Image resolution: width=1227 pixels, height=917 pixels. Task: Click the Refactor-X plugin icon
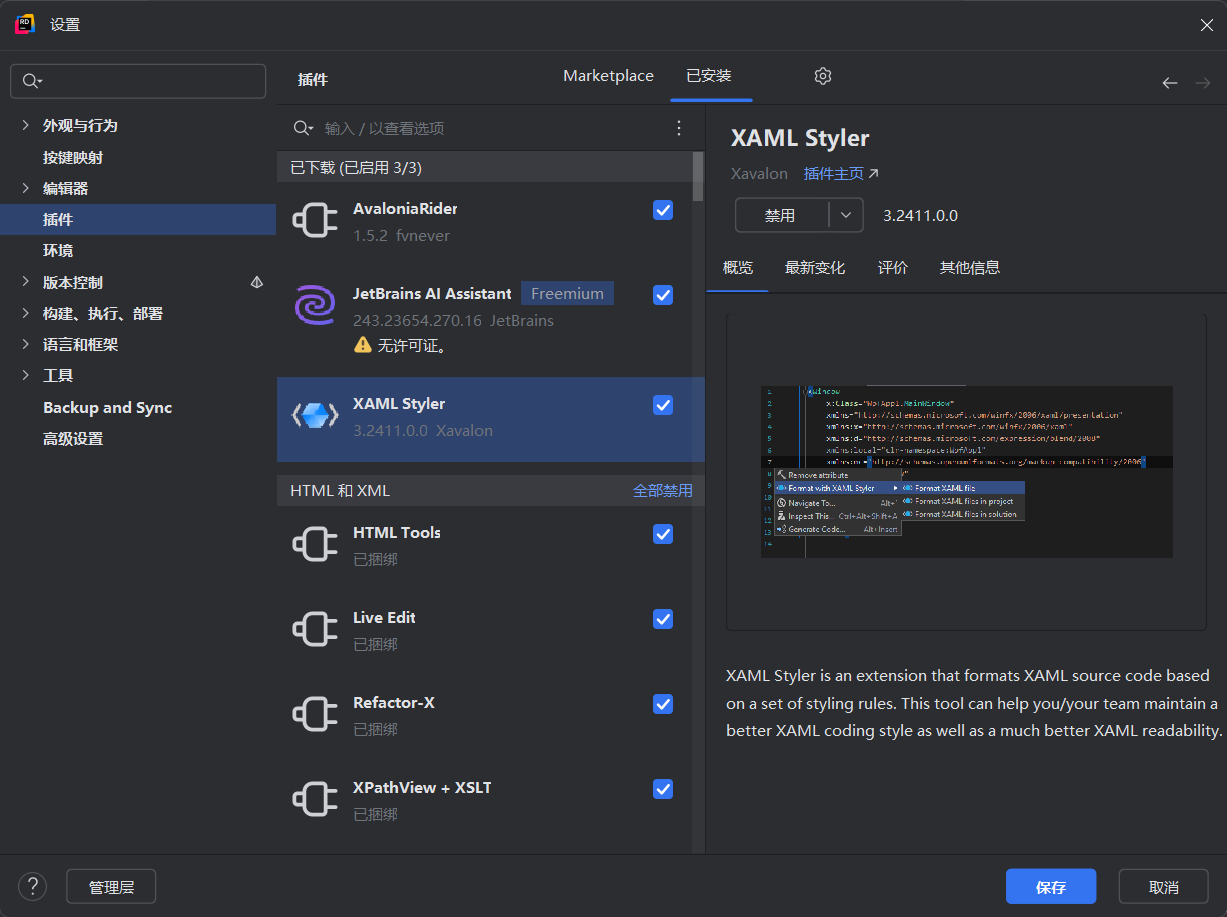(315, 715)
